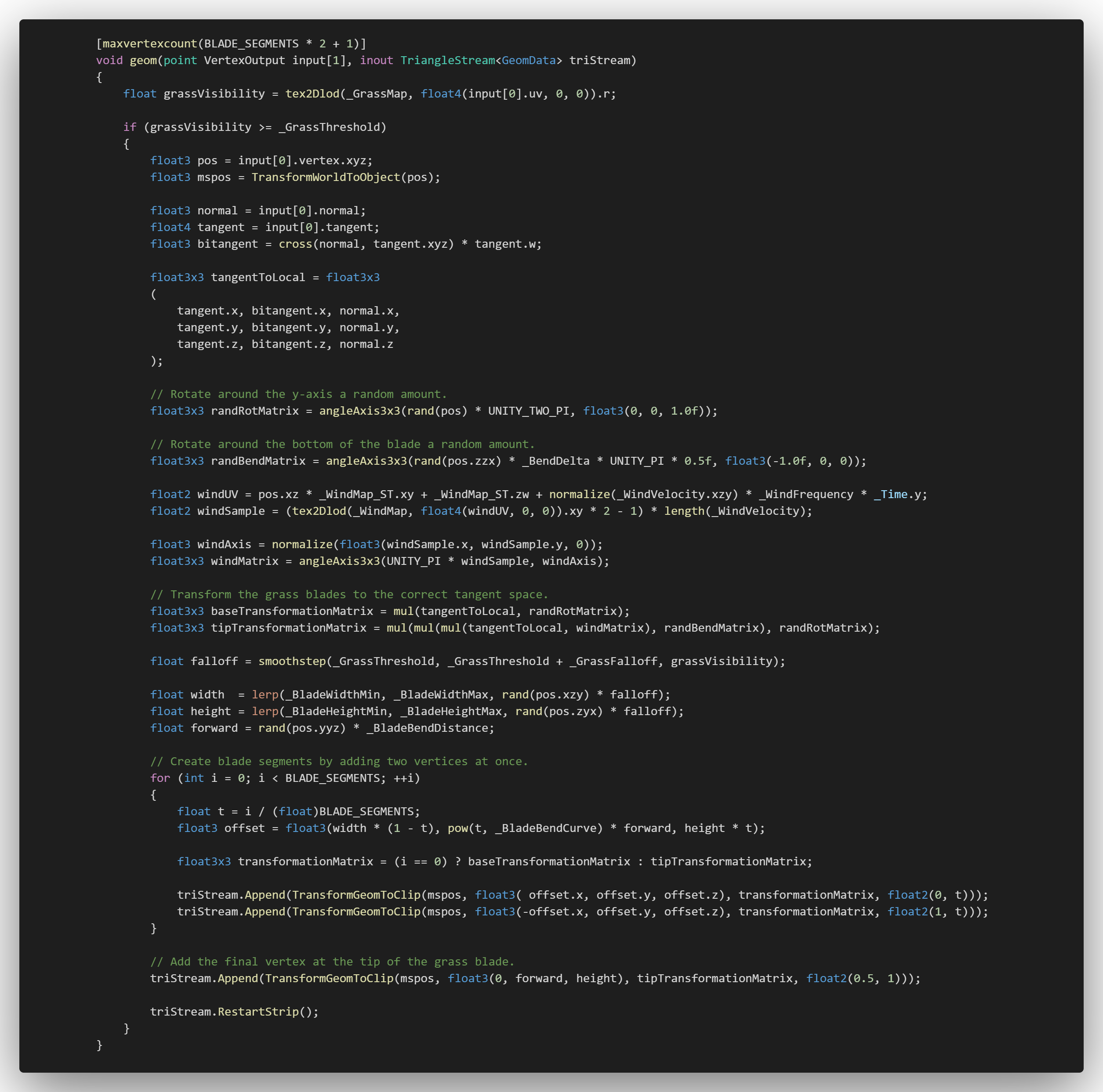Screen dimensions: 1103x1092
Task: Click the 'Add the final vertex' comment
Action: pyautogui.click(x=332, y=962)
